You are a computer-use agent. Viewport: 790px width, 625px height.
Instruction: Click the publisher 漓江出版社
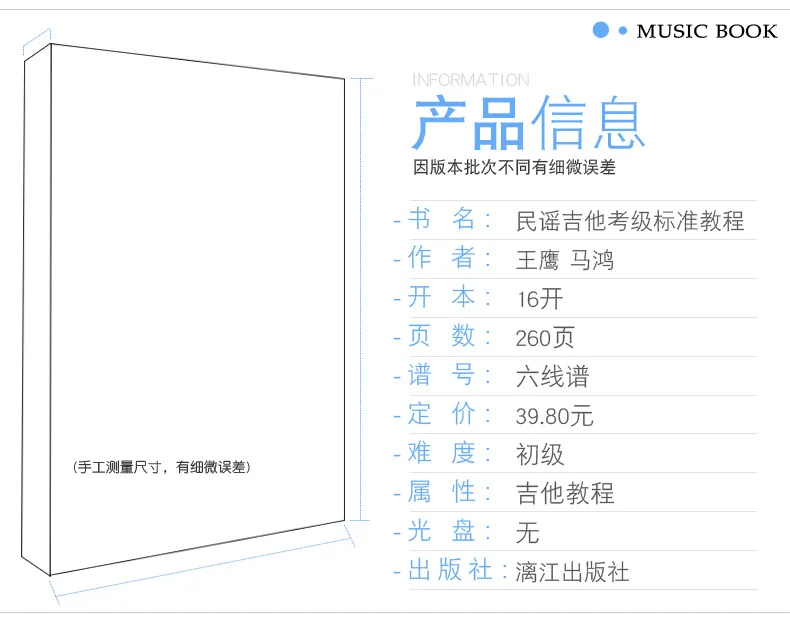tap(572, 572)
